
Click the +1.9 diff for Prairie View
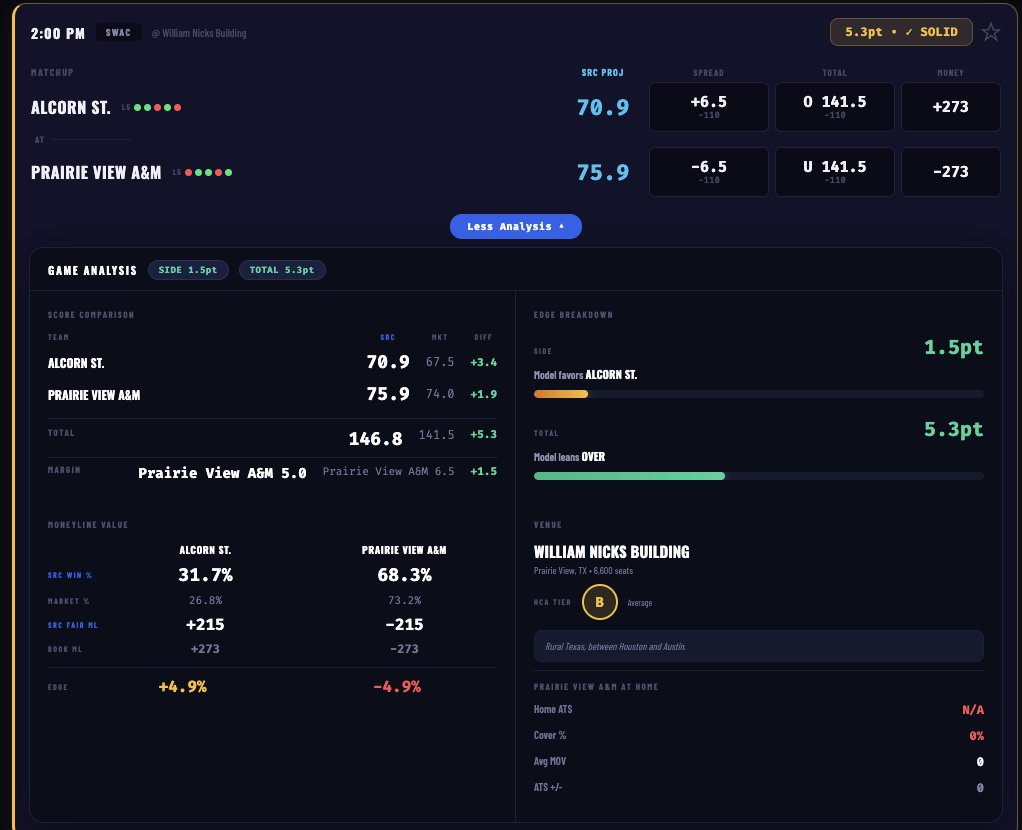point(484,394)
